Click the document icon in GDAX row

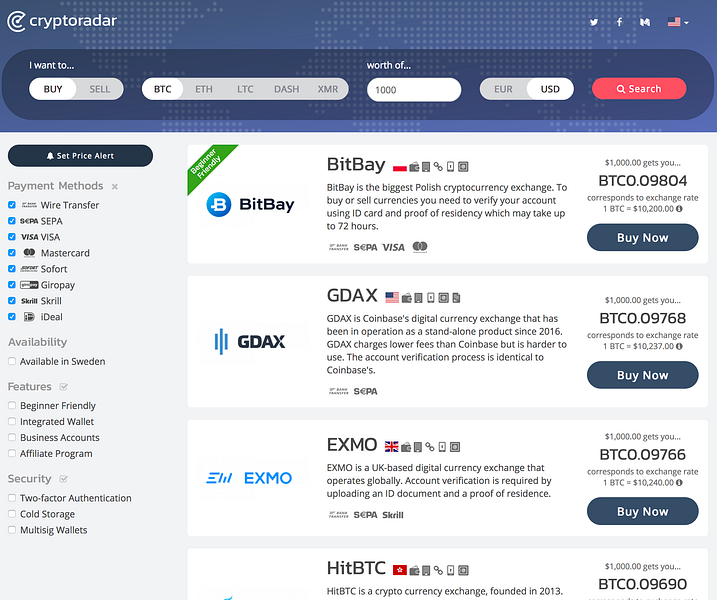coord(456,298)
